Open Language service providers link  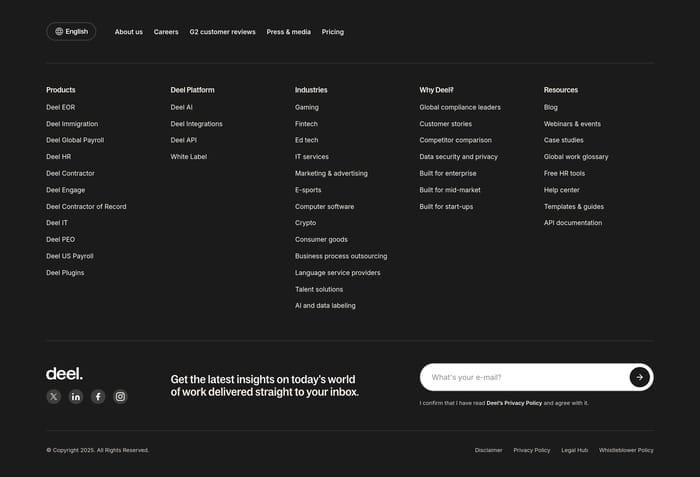coord(338,273)
